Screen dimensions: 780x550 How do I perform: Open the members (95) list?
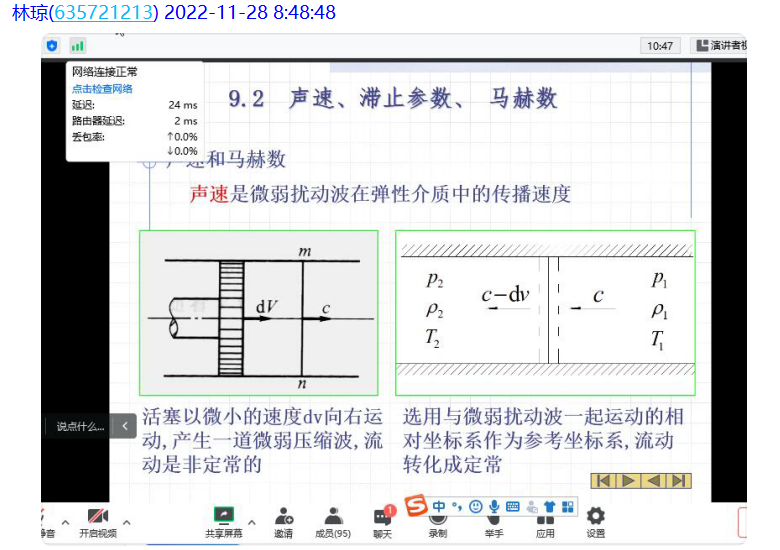[x=333, y=520]
